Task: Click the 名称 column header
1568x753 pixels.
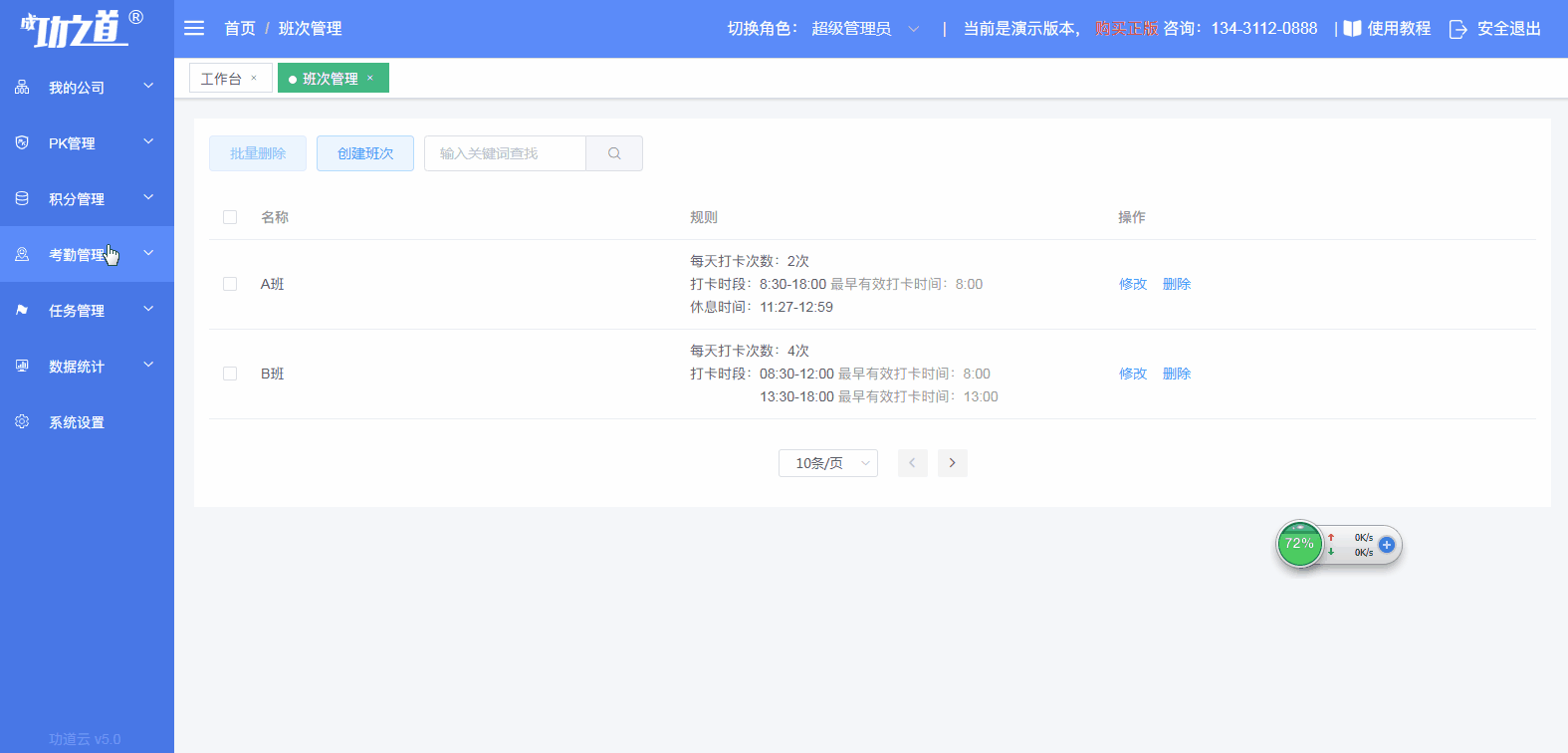Action: [275, 217]
